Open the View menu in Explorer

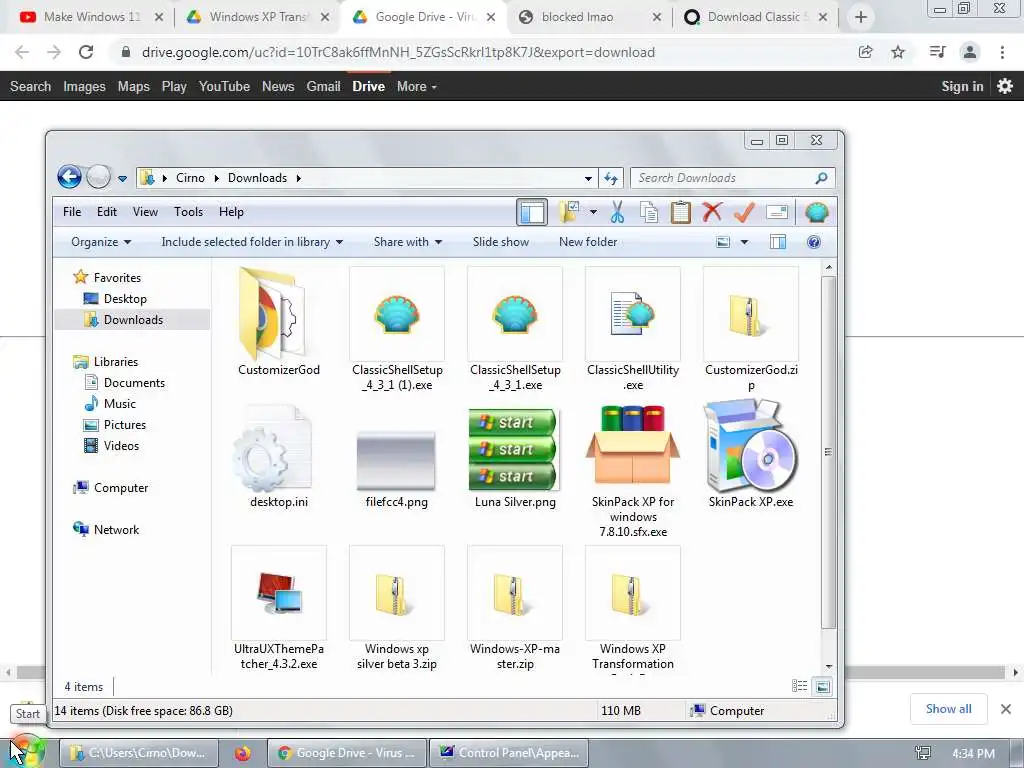[145, 212]
